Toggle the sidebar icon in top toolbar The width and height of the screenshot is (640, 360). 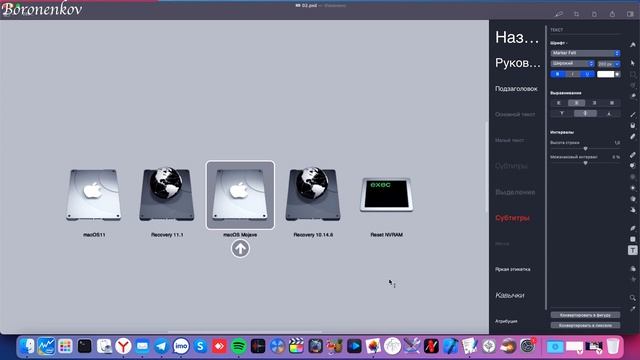coord(630,14)
